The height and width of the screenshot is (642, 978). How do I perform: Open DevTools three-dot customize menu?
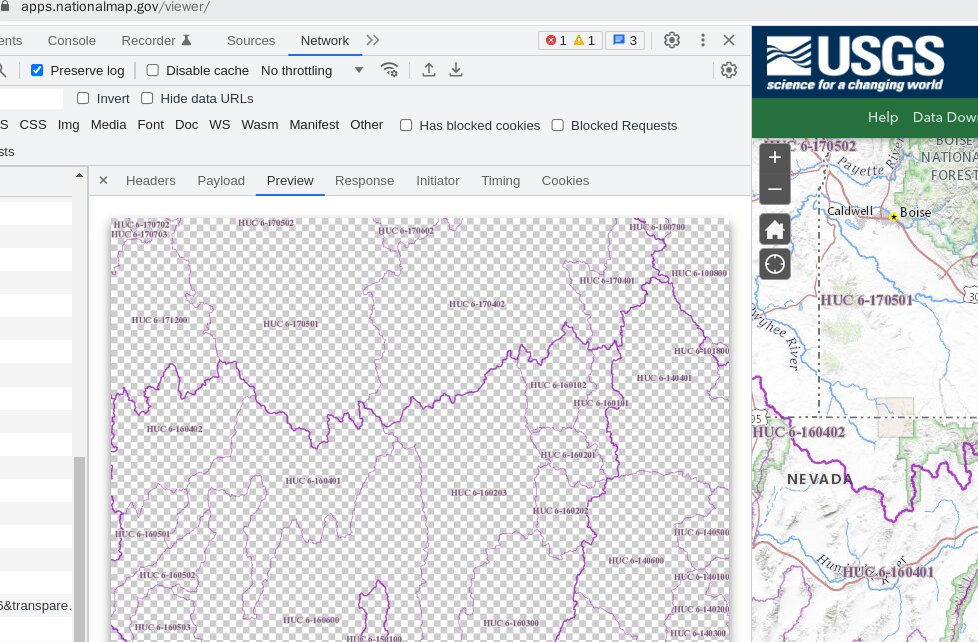pos(702,40)
